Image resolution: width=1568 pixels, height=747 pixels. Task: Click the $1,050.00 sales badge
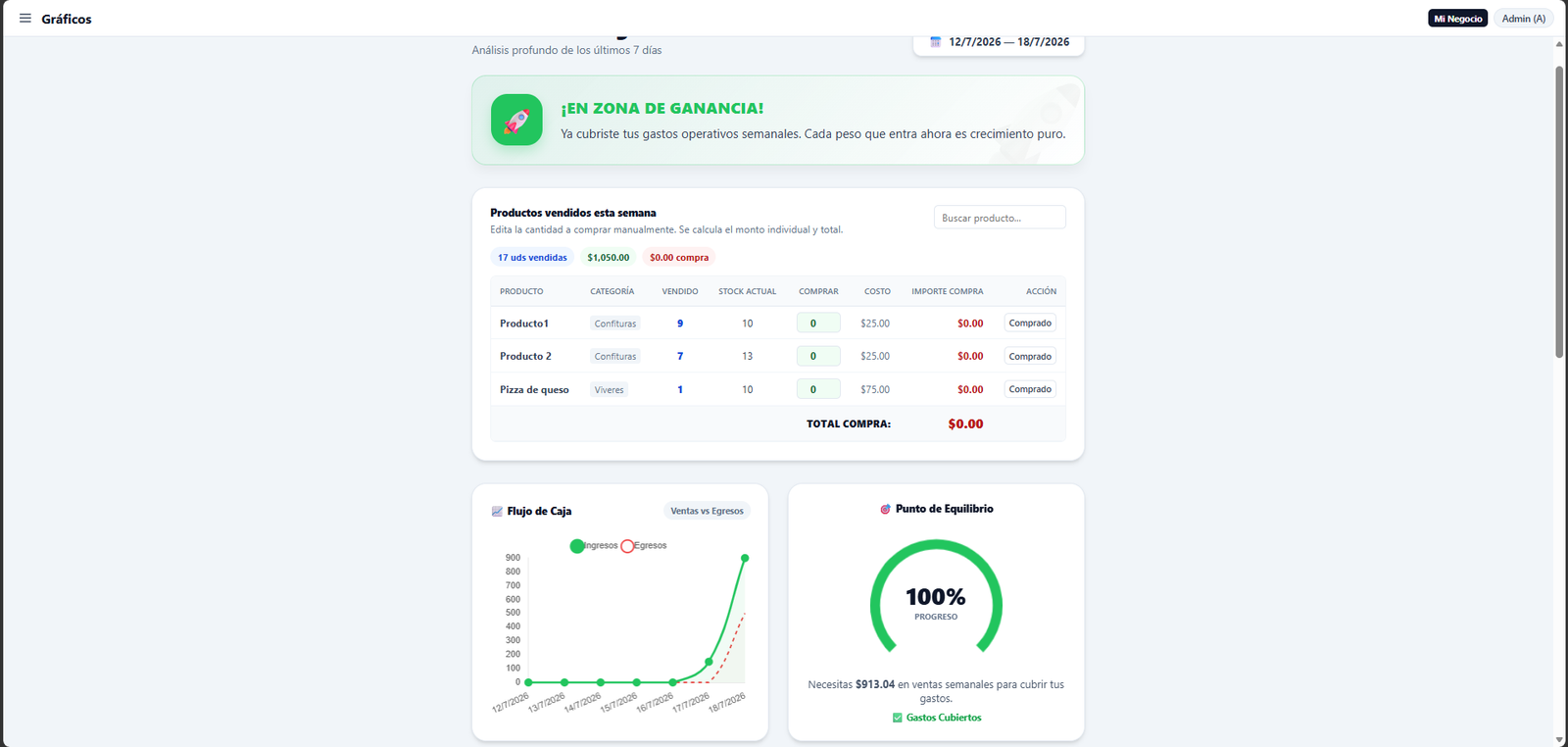pyautogui.click(x=609, y=258)
